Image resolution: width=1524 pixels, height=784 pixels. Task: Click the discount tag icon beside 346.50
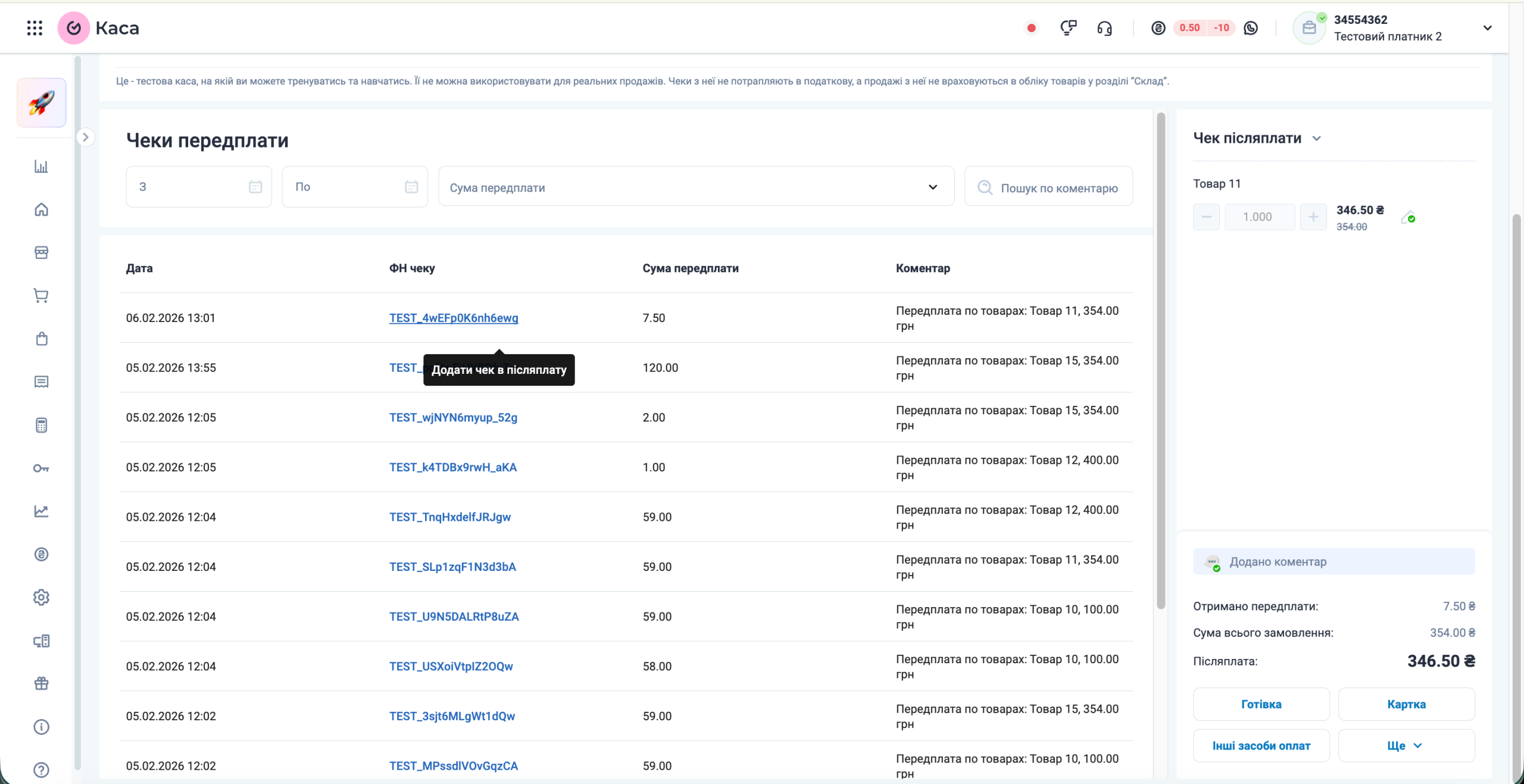[x=1408, y=217]
